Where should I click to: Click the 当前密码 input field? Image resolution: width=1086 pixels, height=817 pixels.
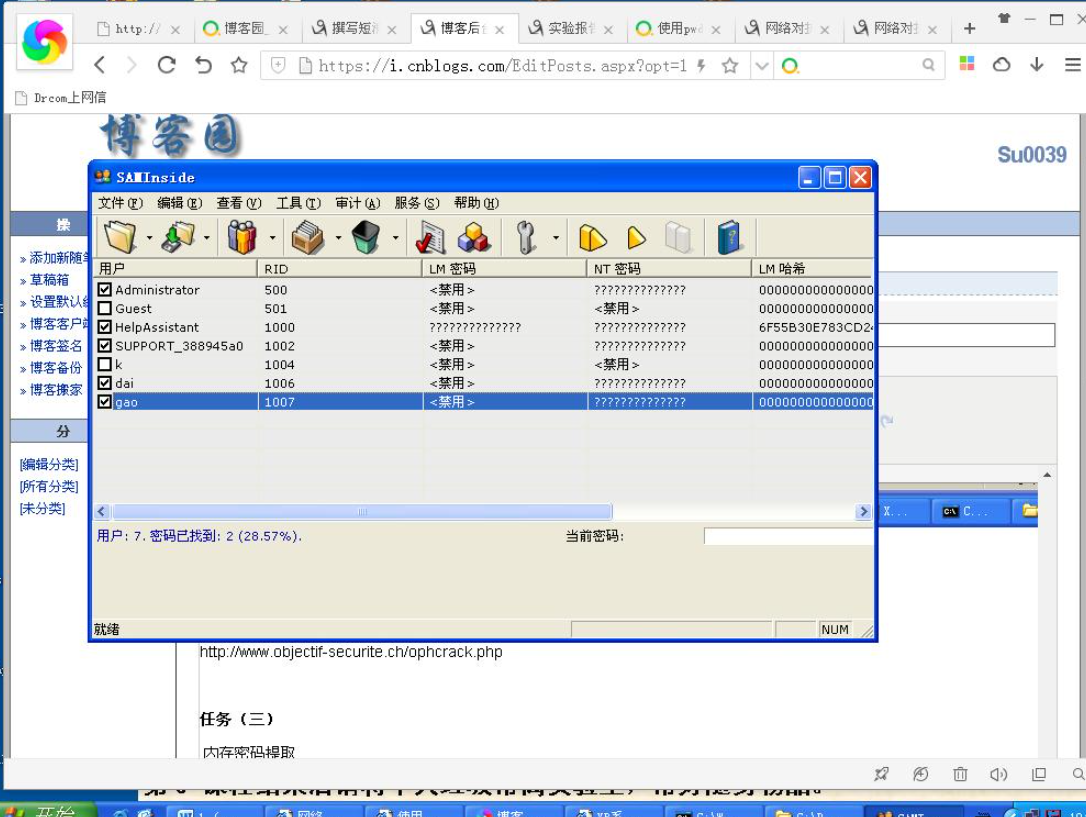pos(788,536)
